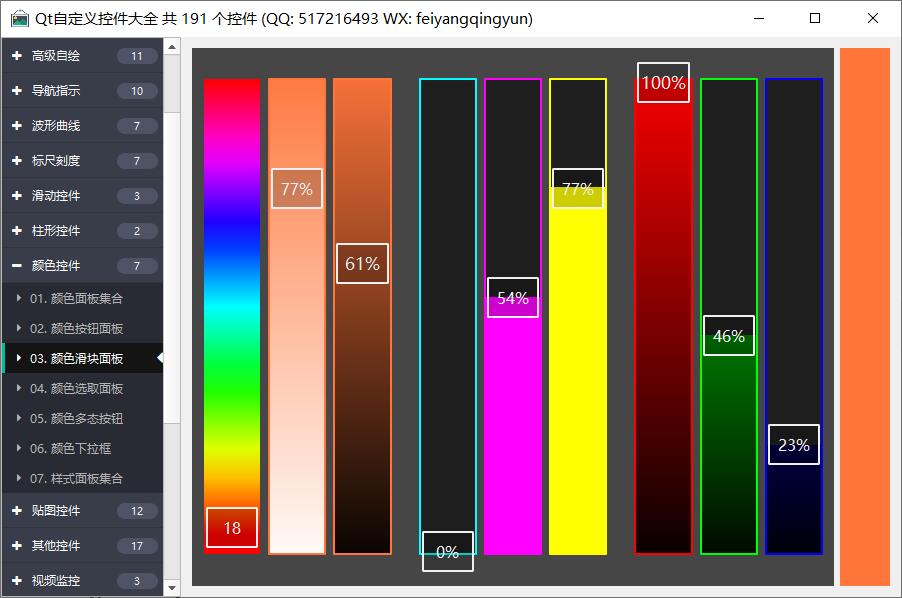Click the minus icon beside 颜色控件
902x598 pixels.
coord(17,266)
